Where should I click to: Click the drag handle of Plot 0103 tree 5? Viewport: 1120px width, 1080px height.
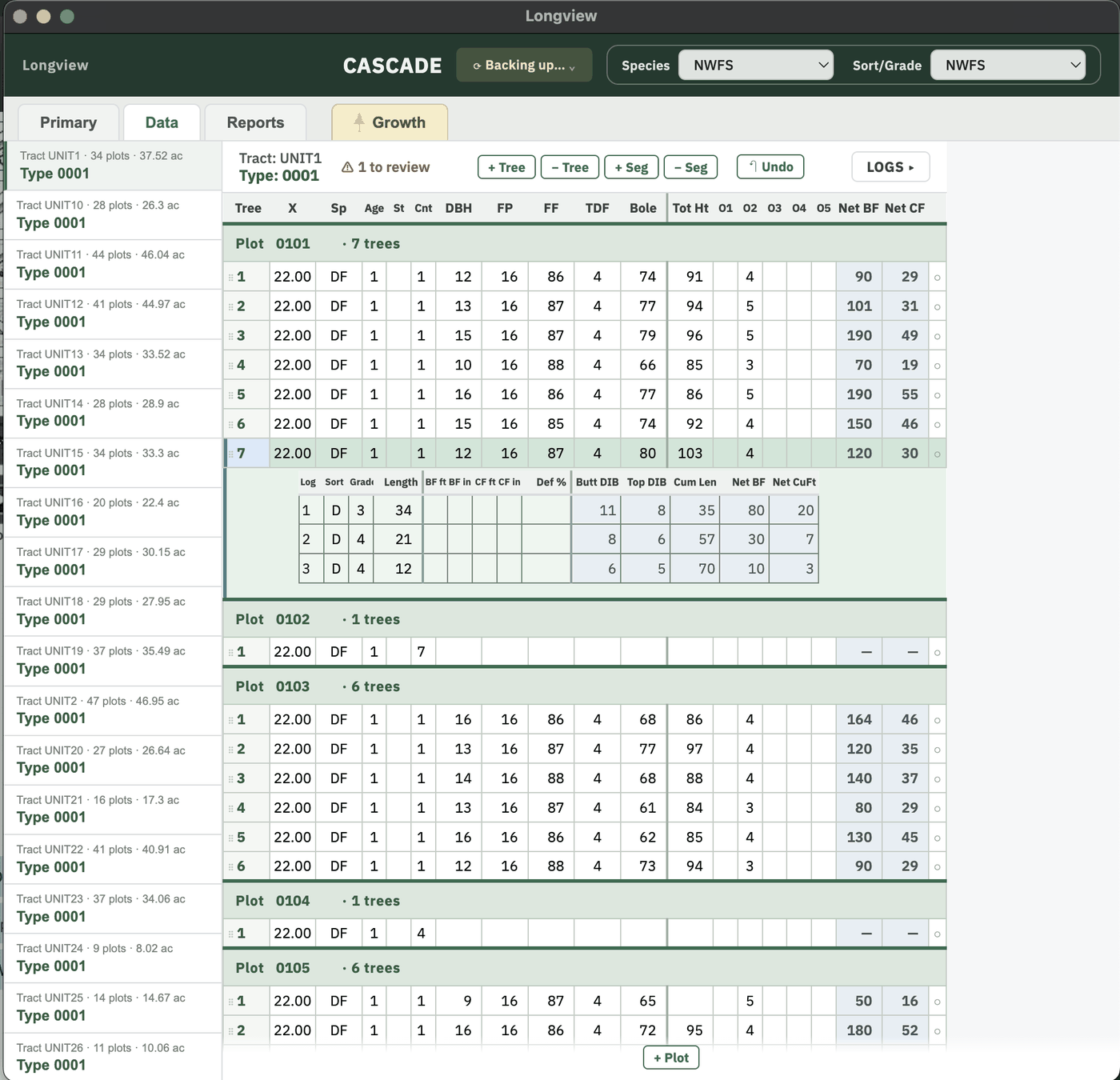coord(231,838)
